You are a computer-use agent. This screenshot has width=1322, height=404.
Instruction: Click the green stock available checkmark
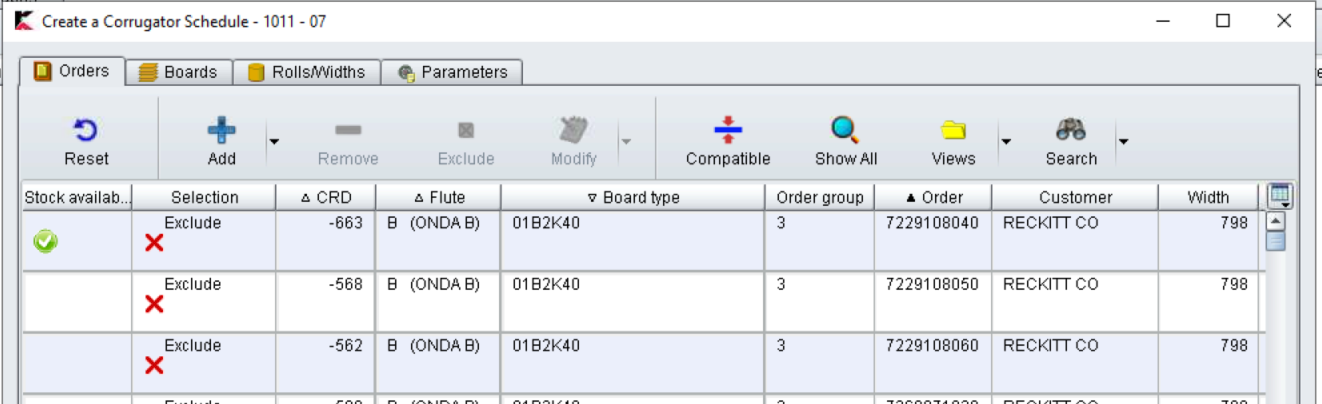tap(45, 241)
